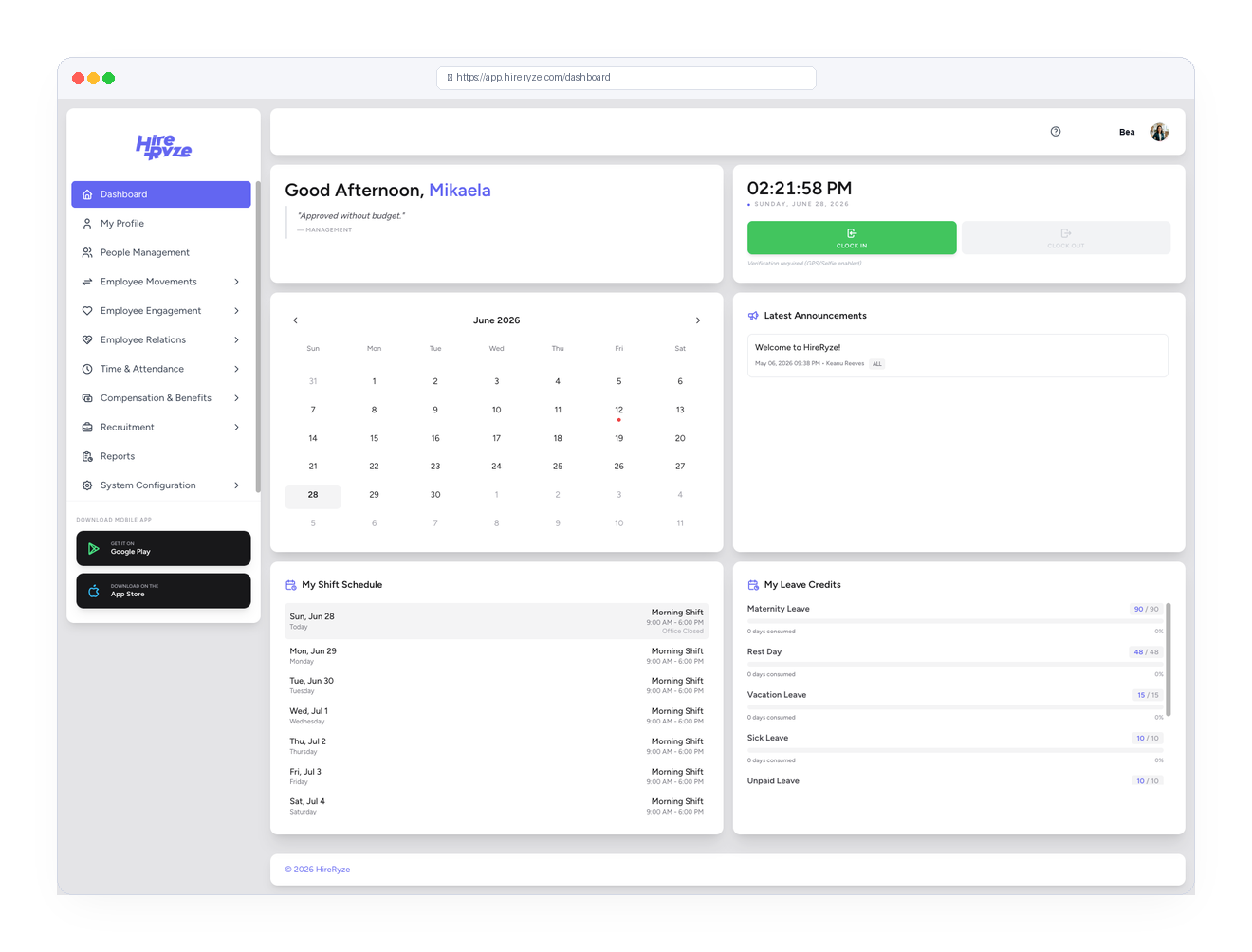Expand Time & Attendance submenu chevron

[x=236, y=369]
